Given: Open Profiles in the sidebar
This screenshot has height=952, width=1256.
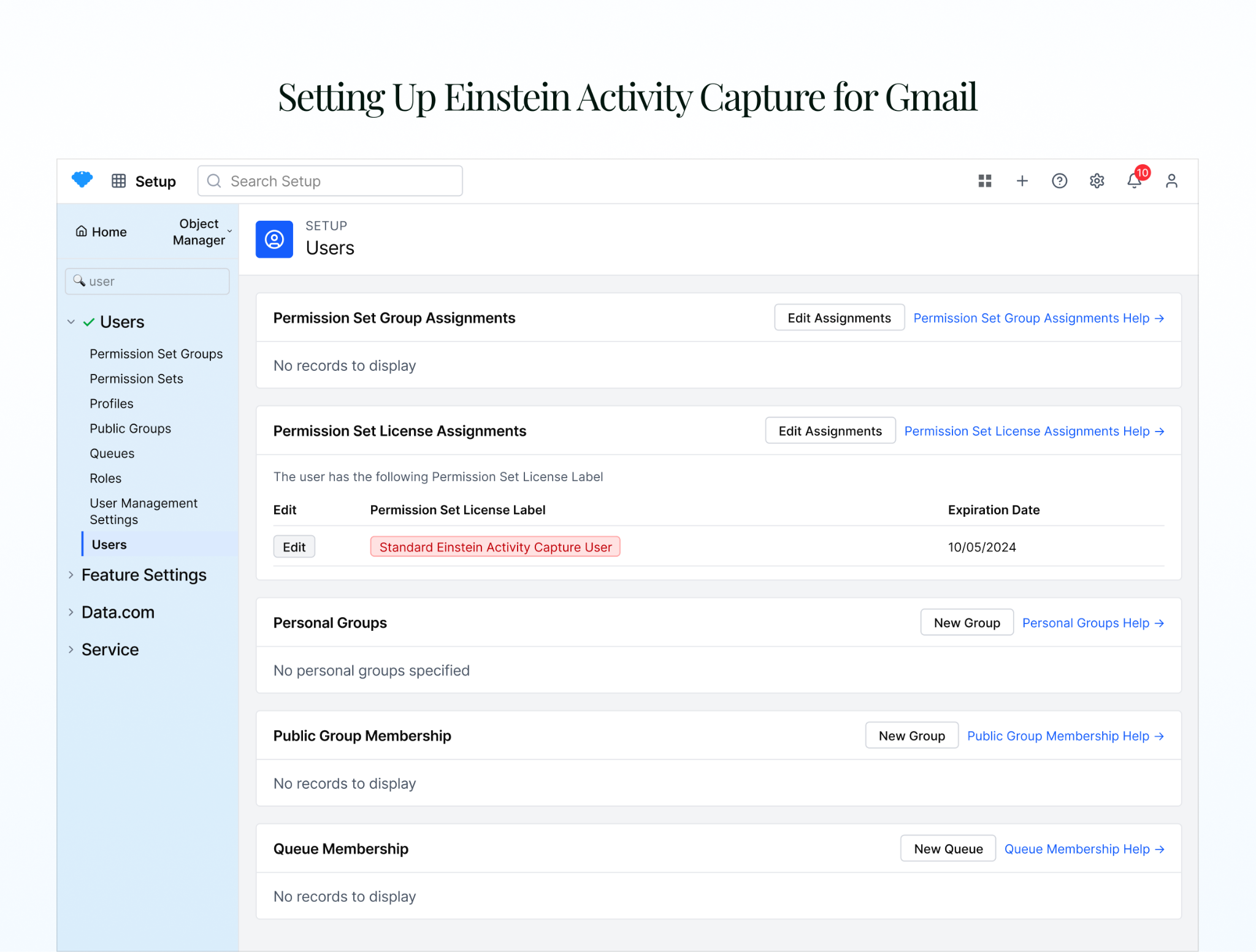Looking at the screenshot, I should click(x=111, y=404).
